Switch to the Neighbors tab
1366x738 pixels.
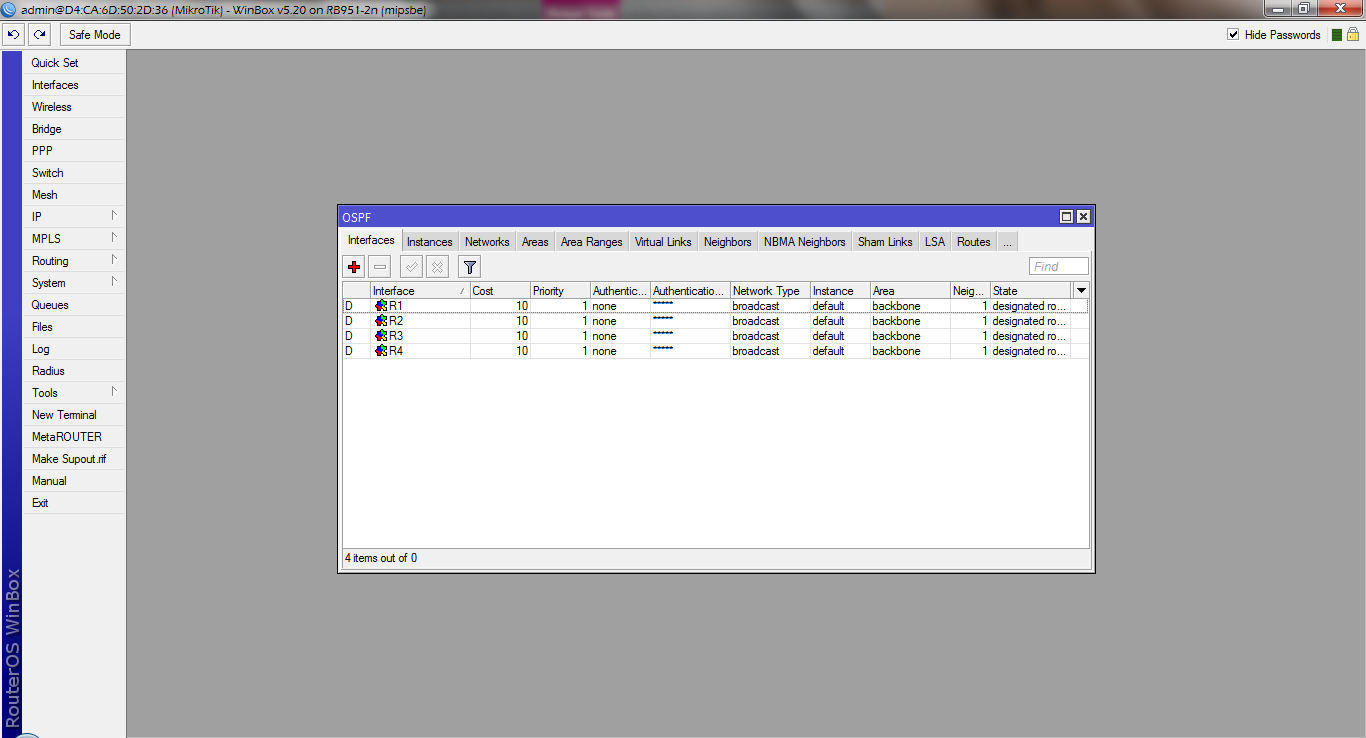(x=727, y=242)
